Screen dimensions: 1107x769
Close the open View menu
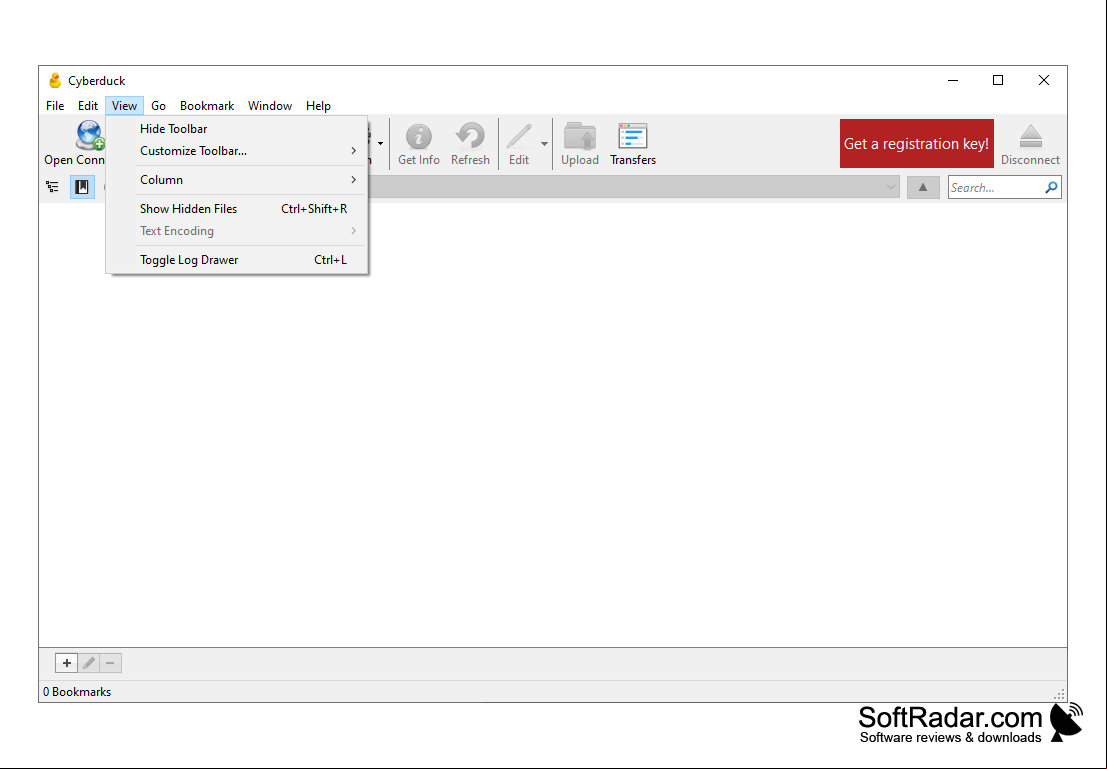click(124, 106)
